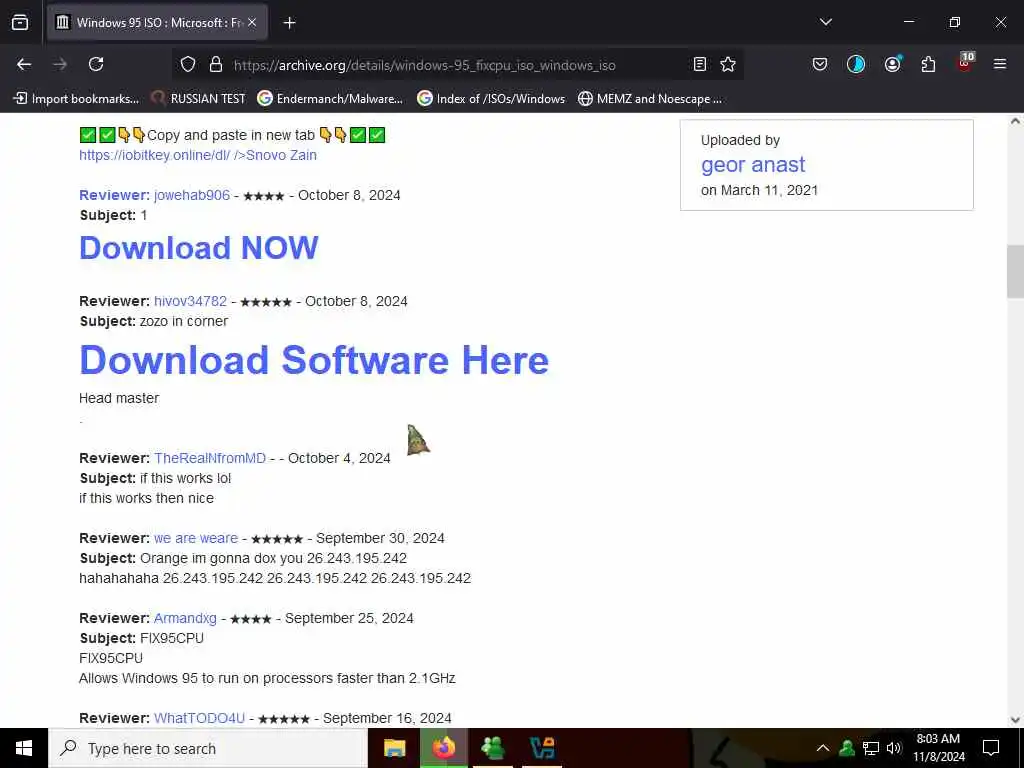The height and width of the screenshot is (768, 1024).
Task: Open green user tray icon
Action: (x=847, y=748)
